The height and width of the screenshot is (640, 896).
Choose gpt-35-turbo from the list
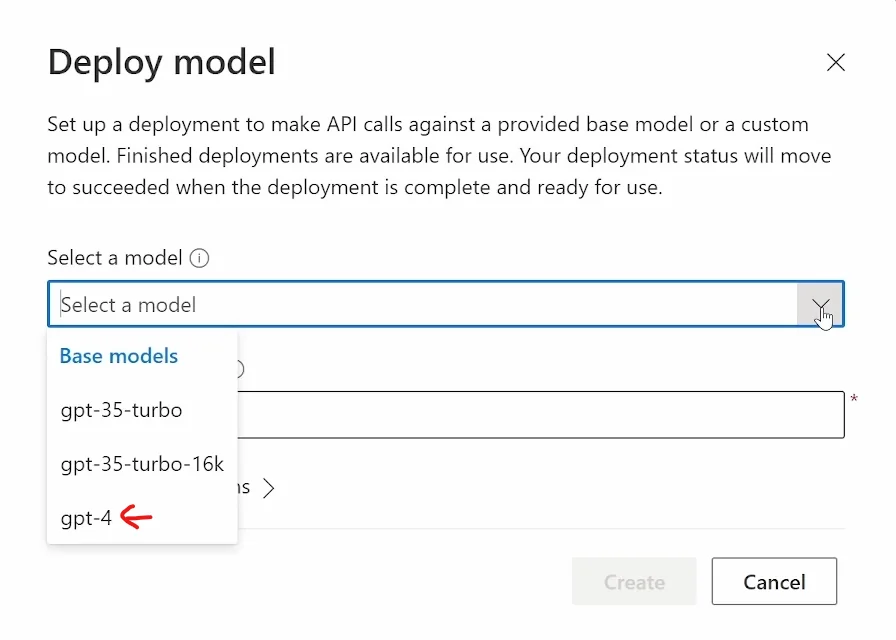pyautogui.click(x=120, y=410)
